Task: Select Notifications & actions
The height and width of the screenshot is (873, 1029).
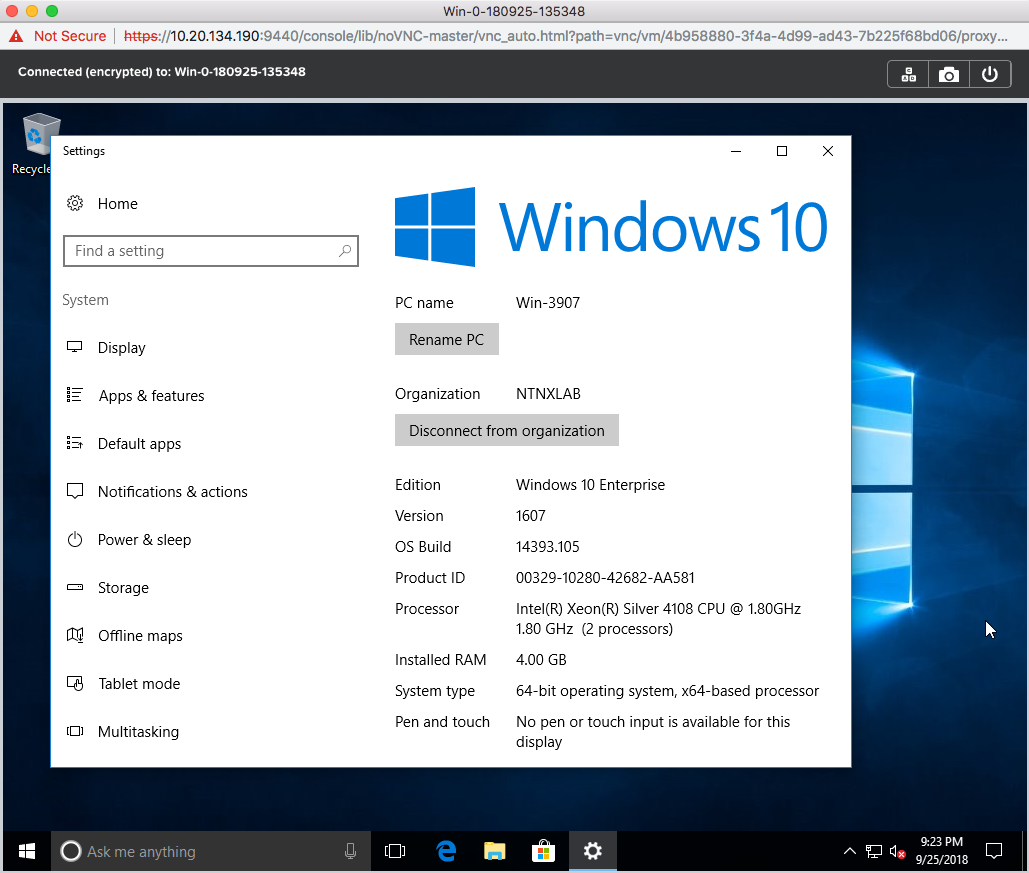Action: point(173,491)
